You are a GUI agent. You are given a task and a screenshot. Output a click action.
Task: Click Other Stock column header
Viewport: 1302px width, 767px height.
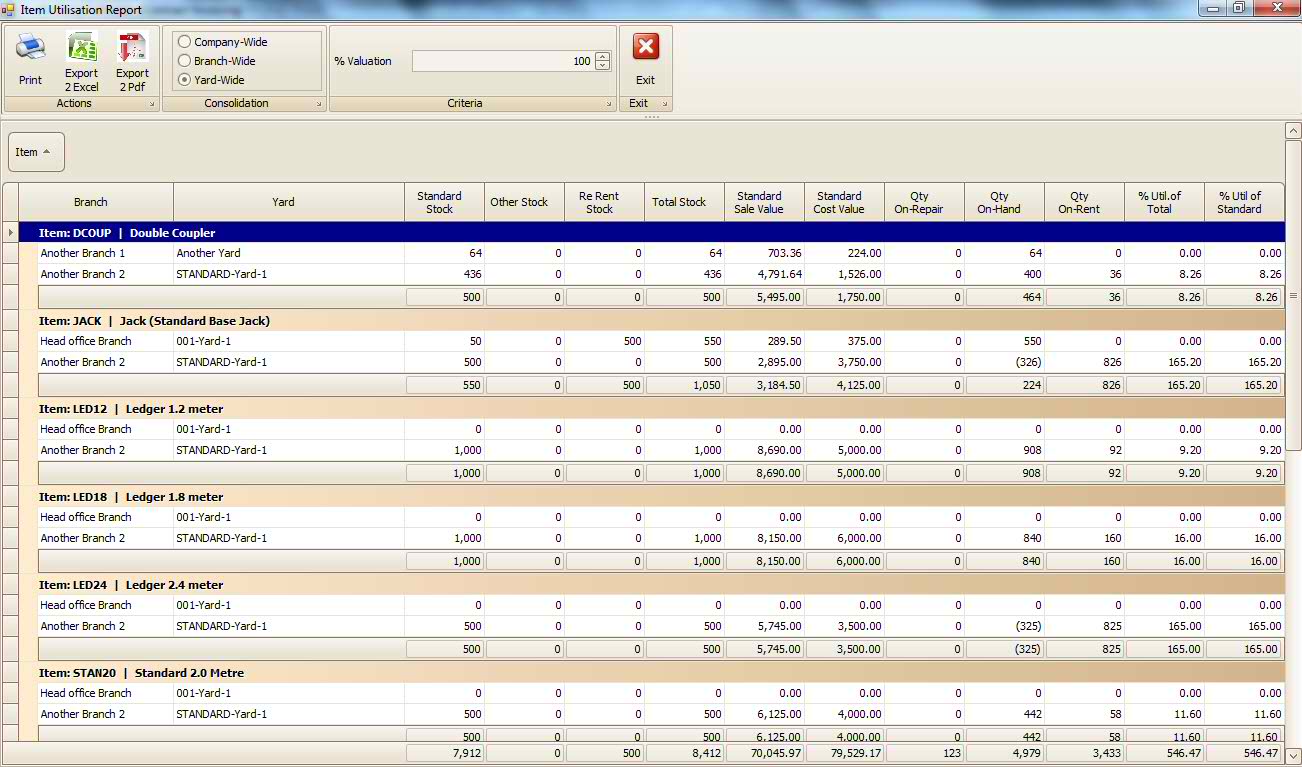coord(524,202)
